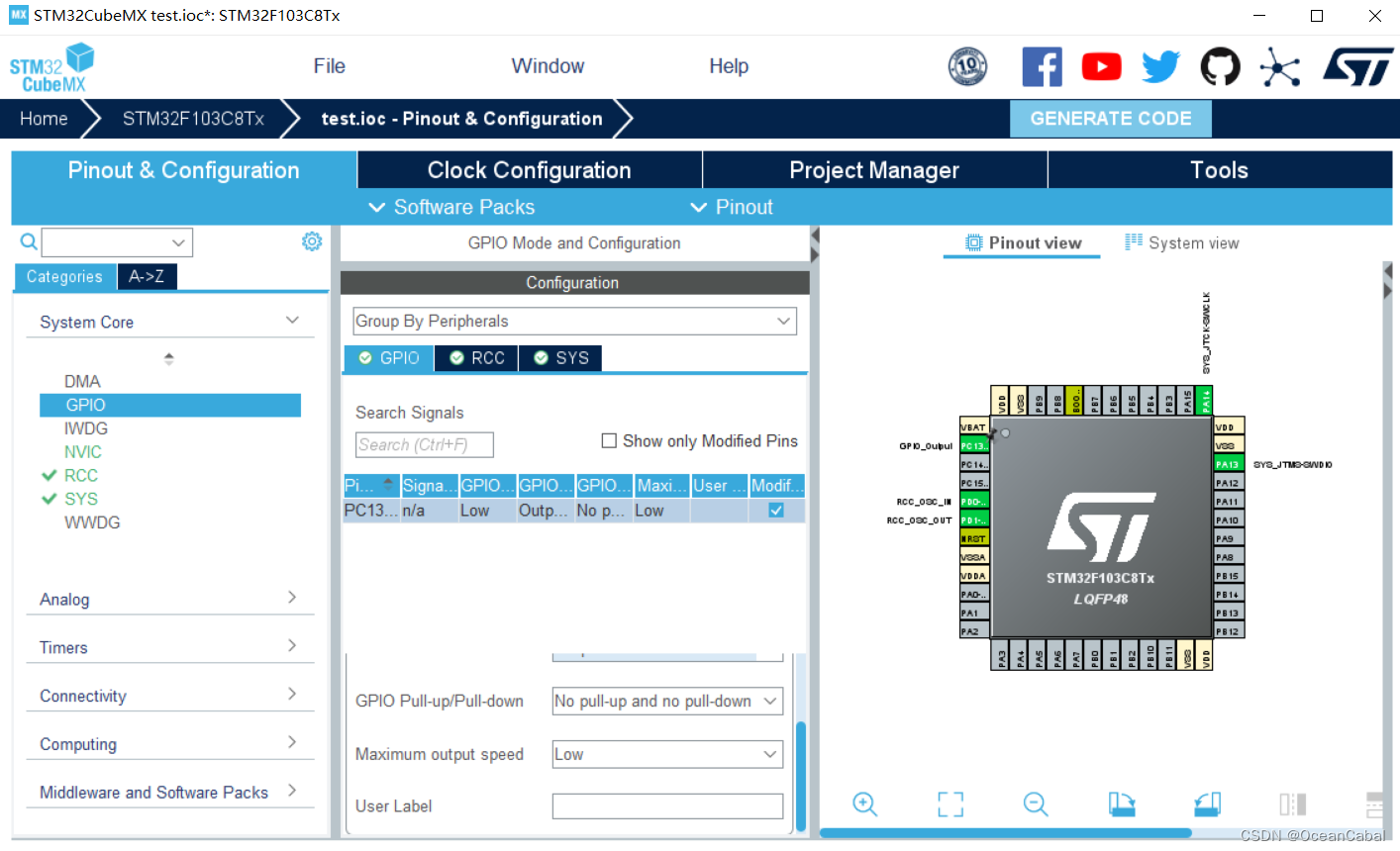Open the Software Packs dropdown menu
Viewport: 1400px width, 851px height.
(451, 207)
